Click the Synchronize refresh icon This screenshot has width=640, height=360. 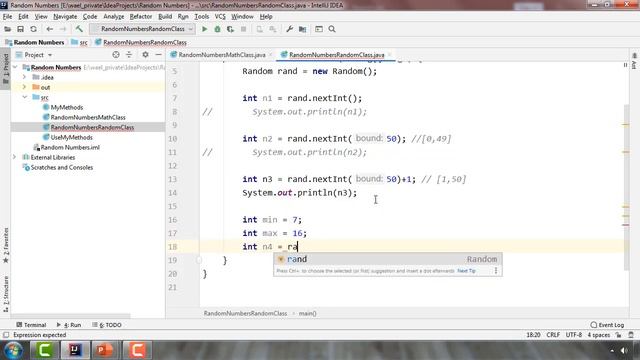(33, 29)
